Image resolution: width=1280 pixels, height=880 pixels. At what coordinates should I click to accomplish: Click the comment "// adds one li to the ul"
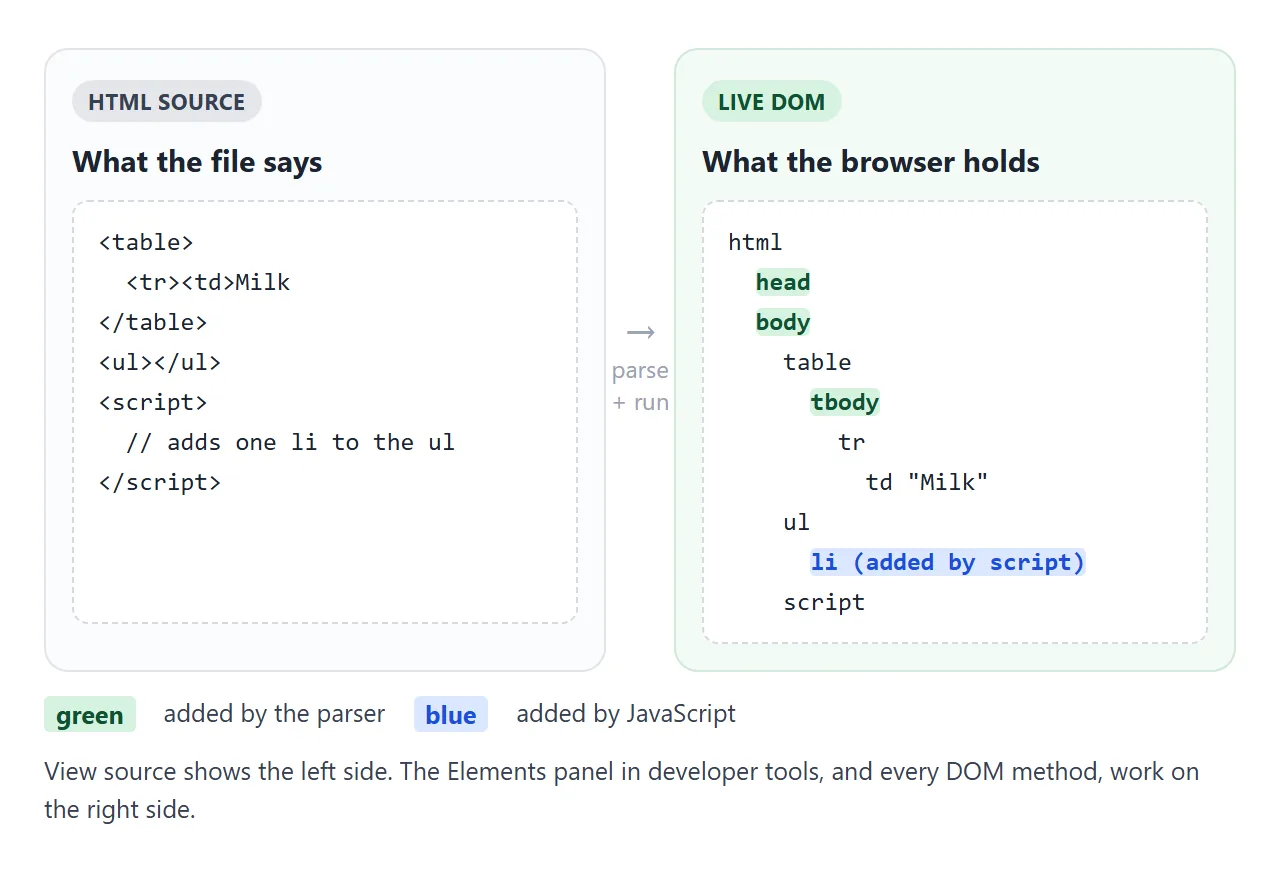coord(290,443)
